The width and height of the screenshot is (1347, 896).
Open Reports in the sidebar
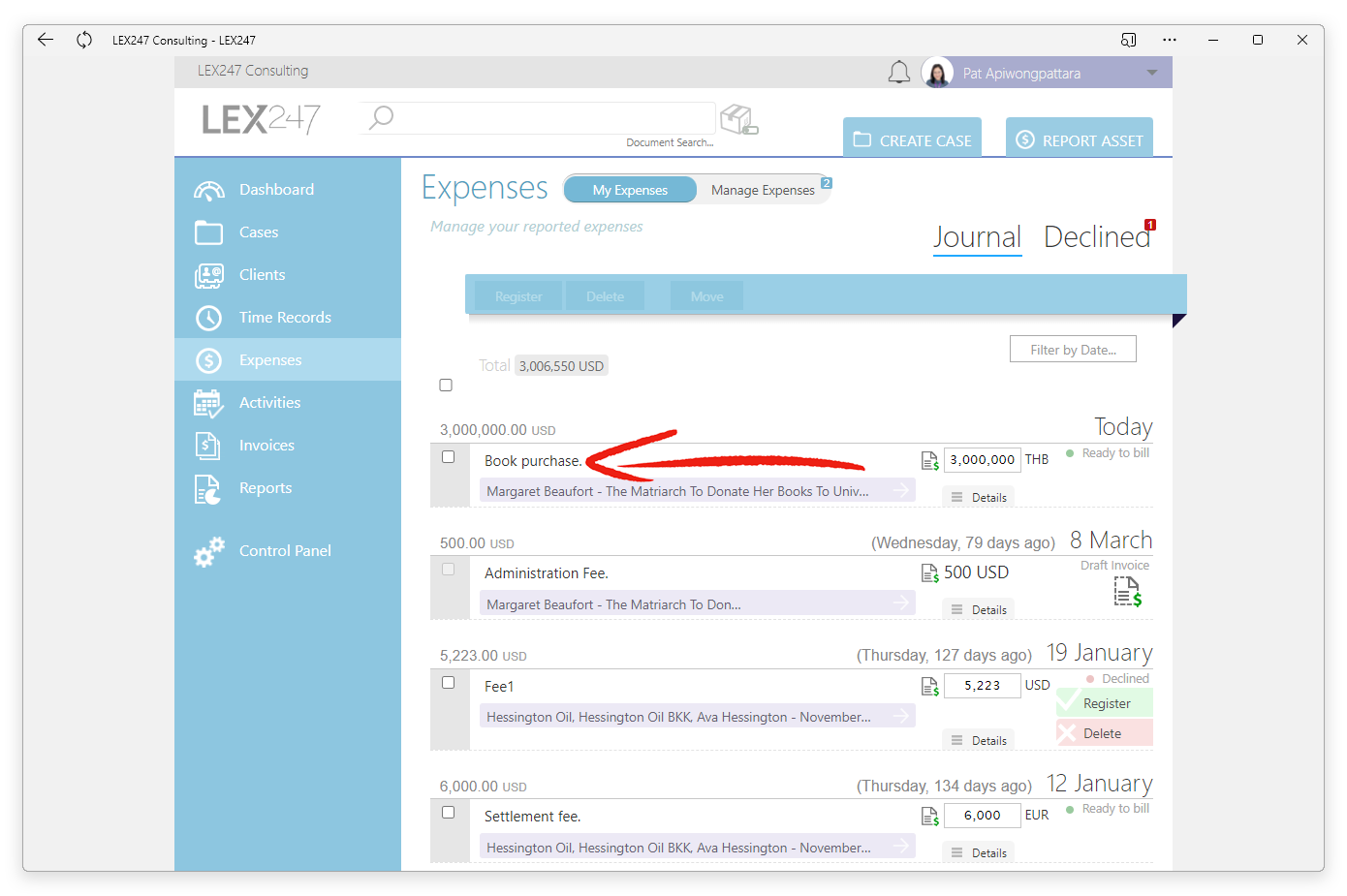[288, 488]
